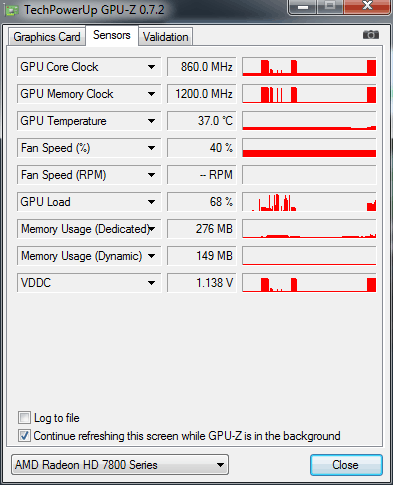The image size is (393, 485).
Task: Click the GPU-Z app icon in title bar
Action: [12, 10]
